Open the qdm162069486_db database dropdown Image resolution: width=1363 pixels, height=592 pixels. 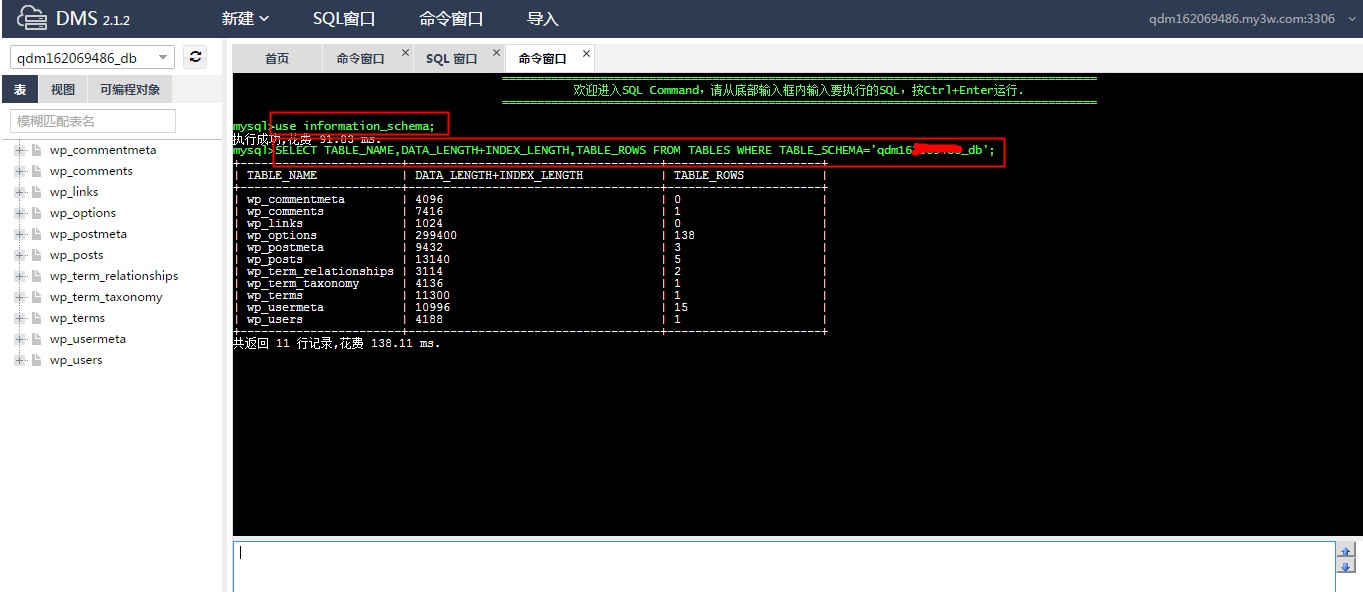(163, 58)
